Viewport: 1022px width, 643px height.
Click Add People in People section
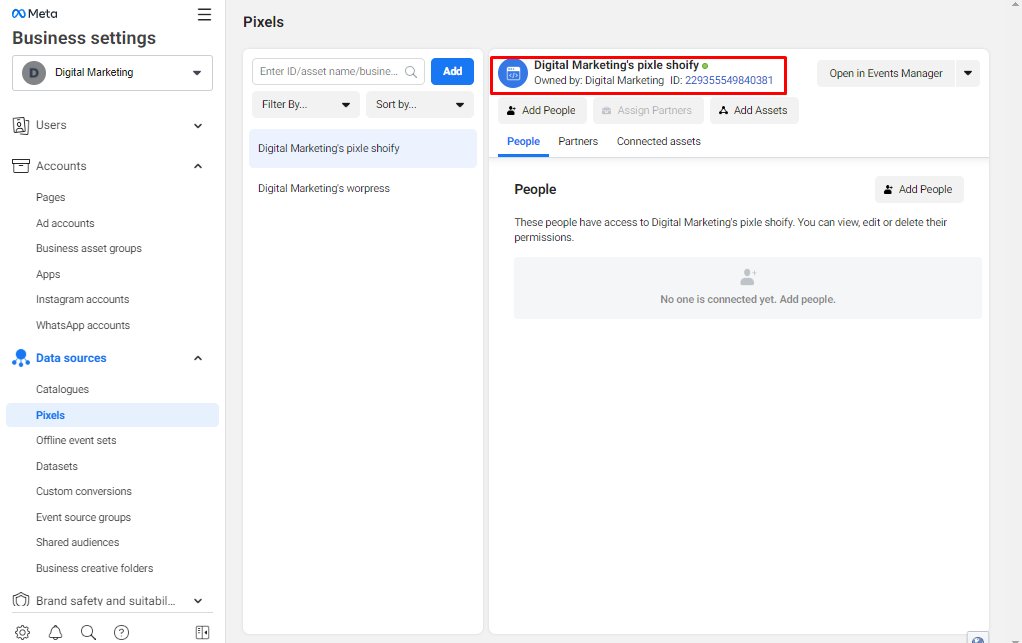pyautogui.click(x=919, y=190)
